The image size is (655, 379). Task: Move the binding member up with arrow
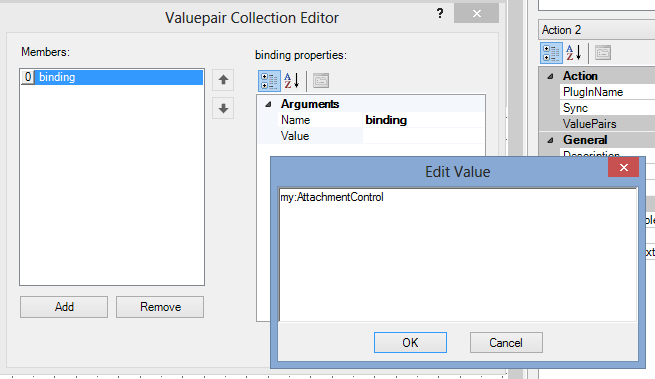[x=223, y=80]
